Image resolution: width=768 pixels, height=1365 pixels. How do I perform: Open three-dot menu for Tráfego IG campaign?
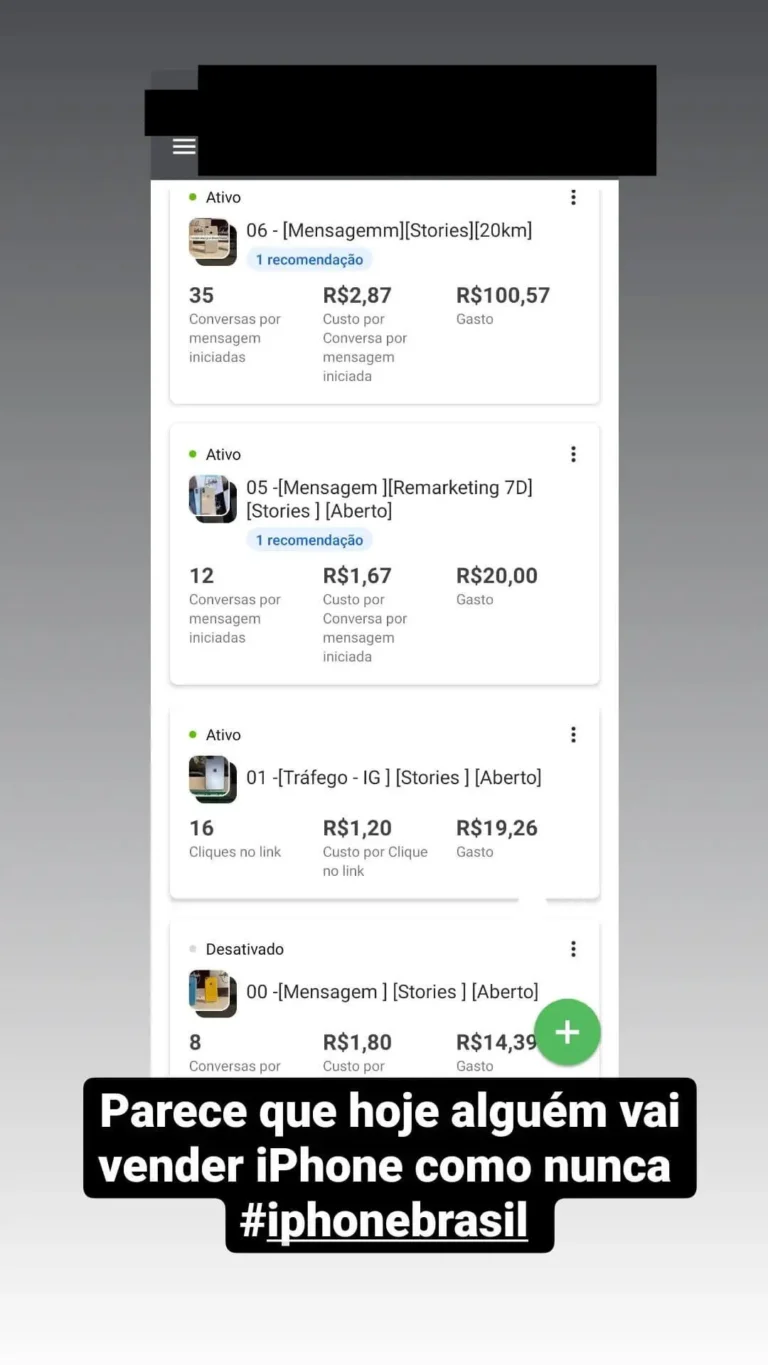pos(573,735)
